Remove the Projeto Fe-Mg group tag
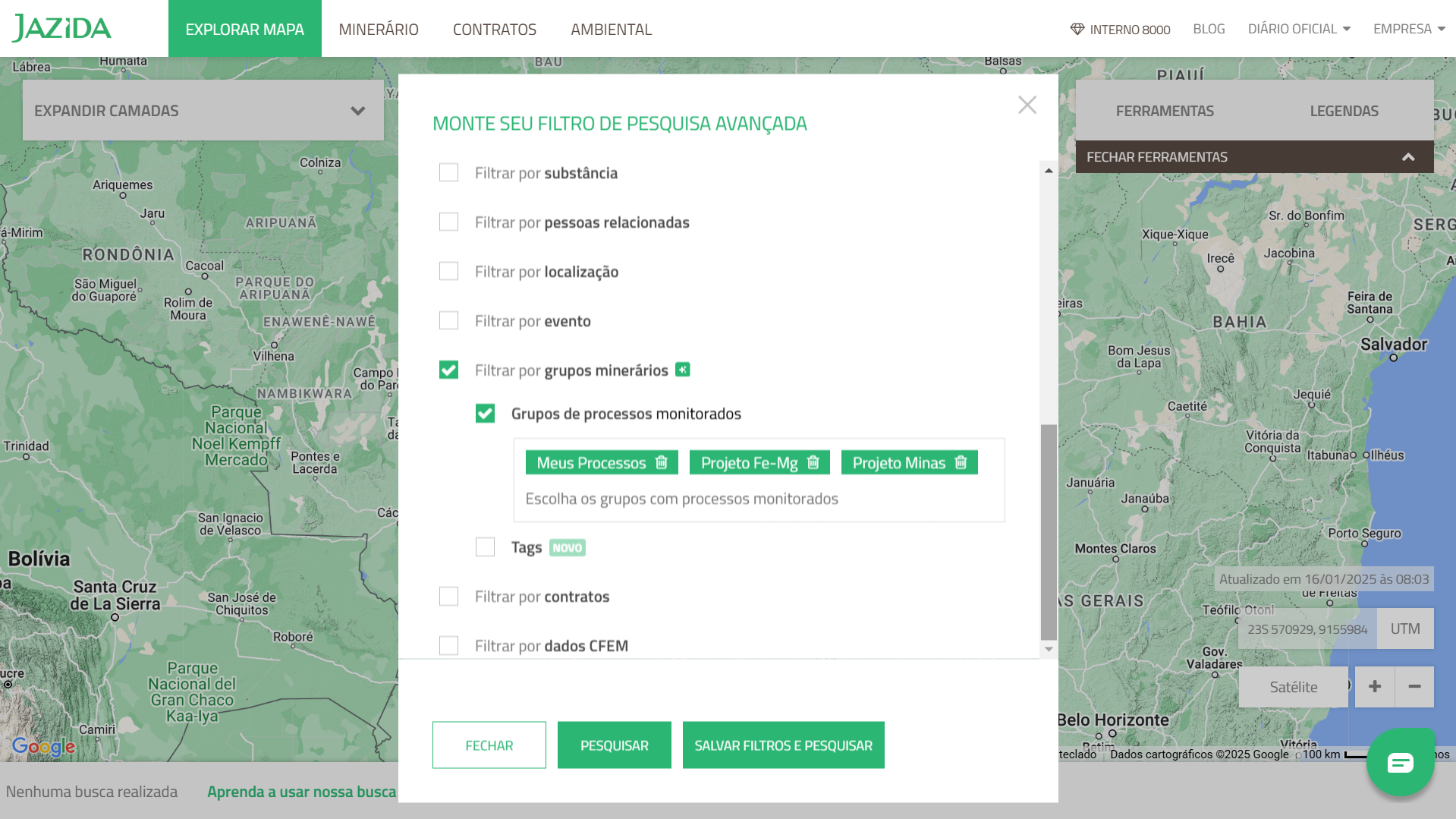The height and width of the screenshot is (819, 1456). [x=813, y=462]
